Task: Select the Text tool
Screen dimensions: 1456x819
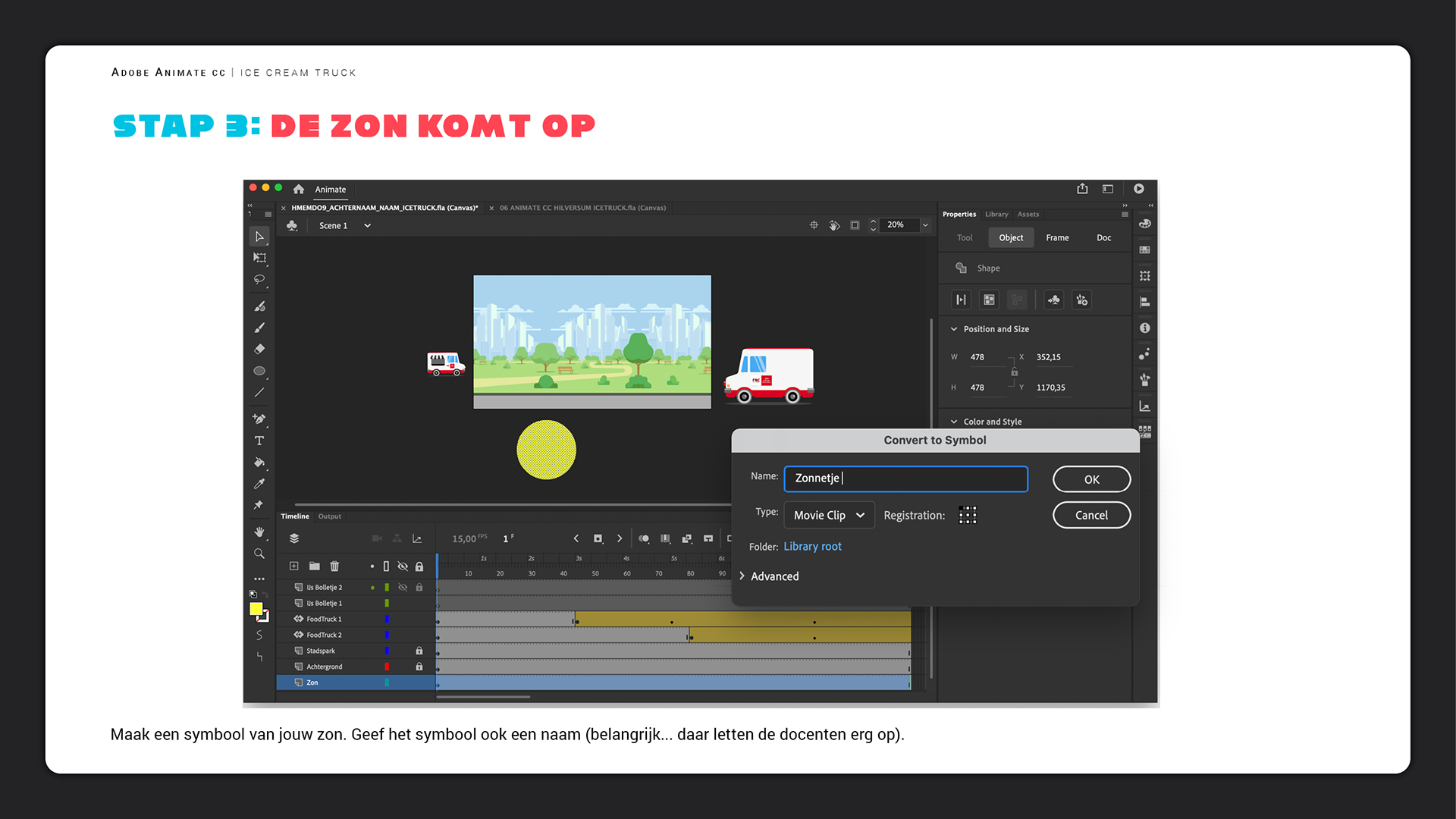Action: (x=259, y=441)
